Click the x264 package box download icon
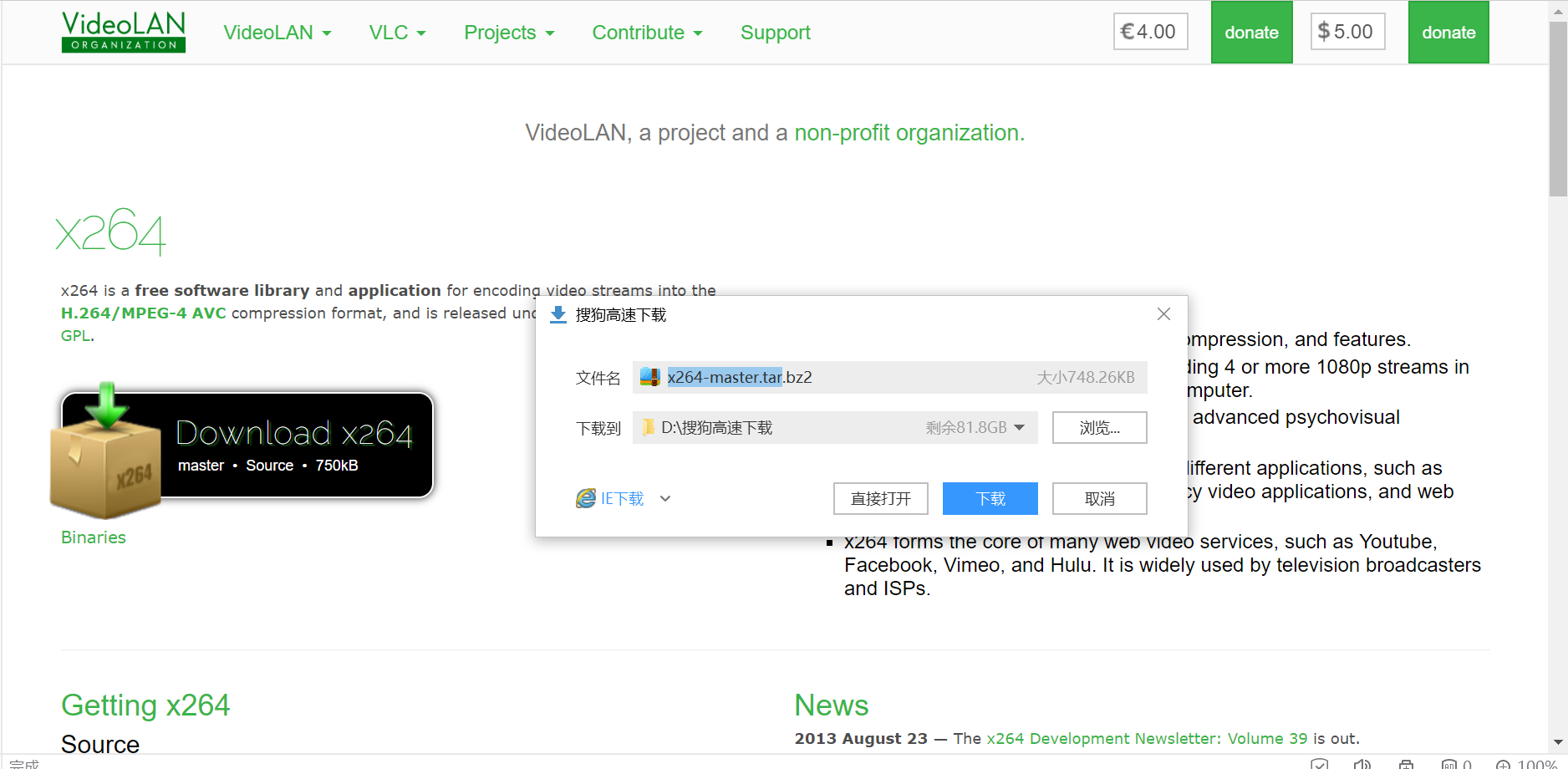This screenshot has width=1568, height=769. (x=105, y=451)
